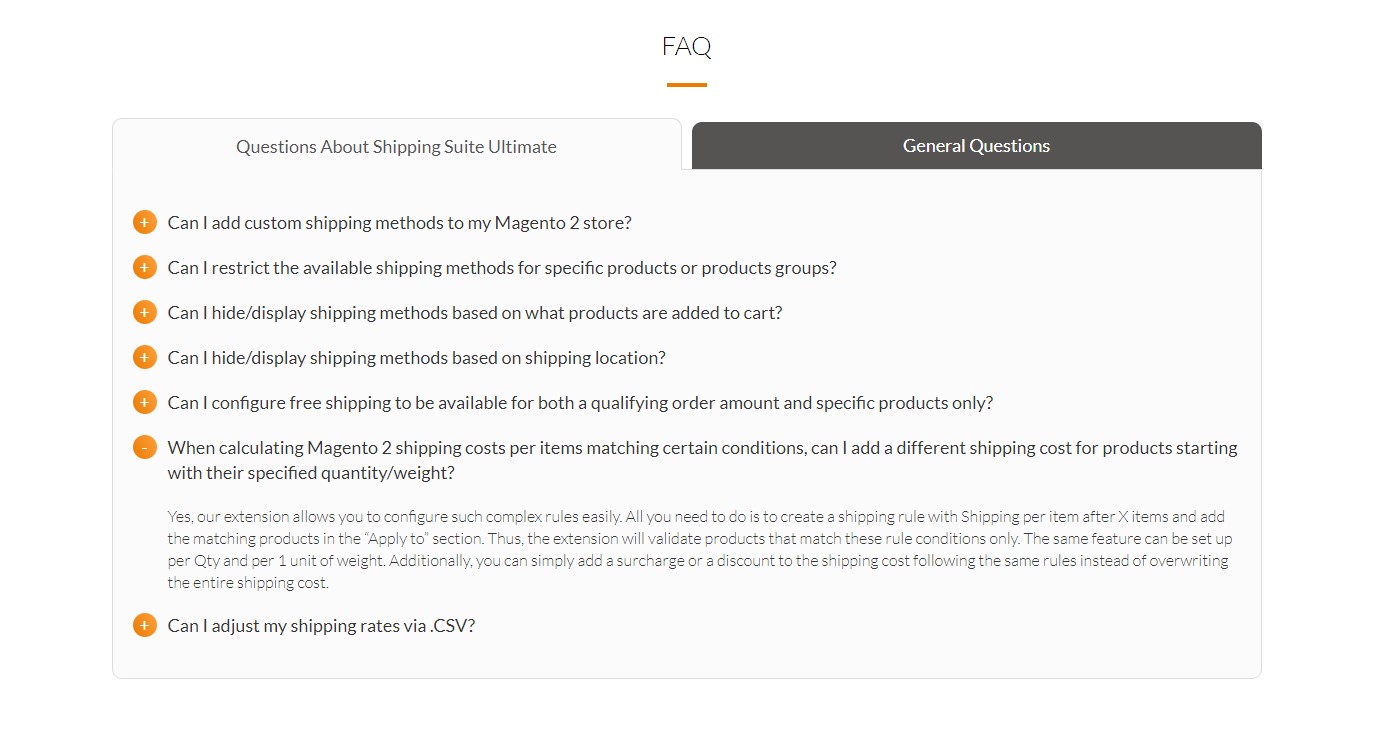Collapse the per-item shipping cost quantity/weight question
The width and height of the screenshot is (1392, 735).
[702, 460]
